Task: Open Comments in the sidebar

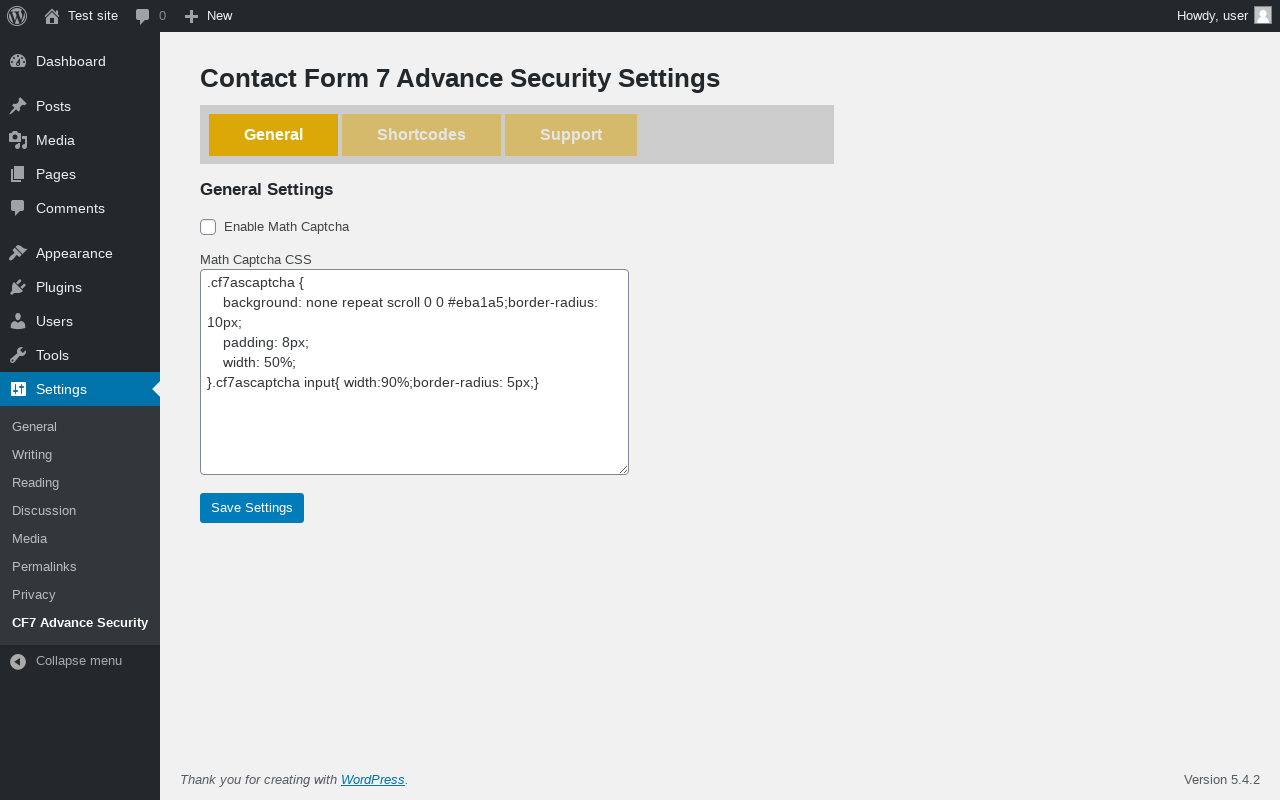Action: click(x=80, y=208)
